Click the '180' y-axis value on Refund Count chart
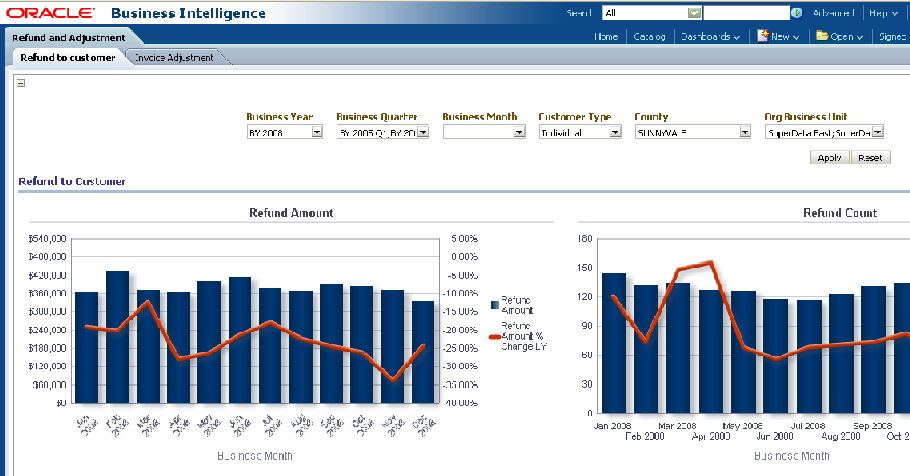Image resolution: width=910 pixels, height=476 pixels. coord(585,239)
